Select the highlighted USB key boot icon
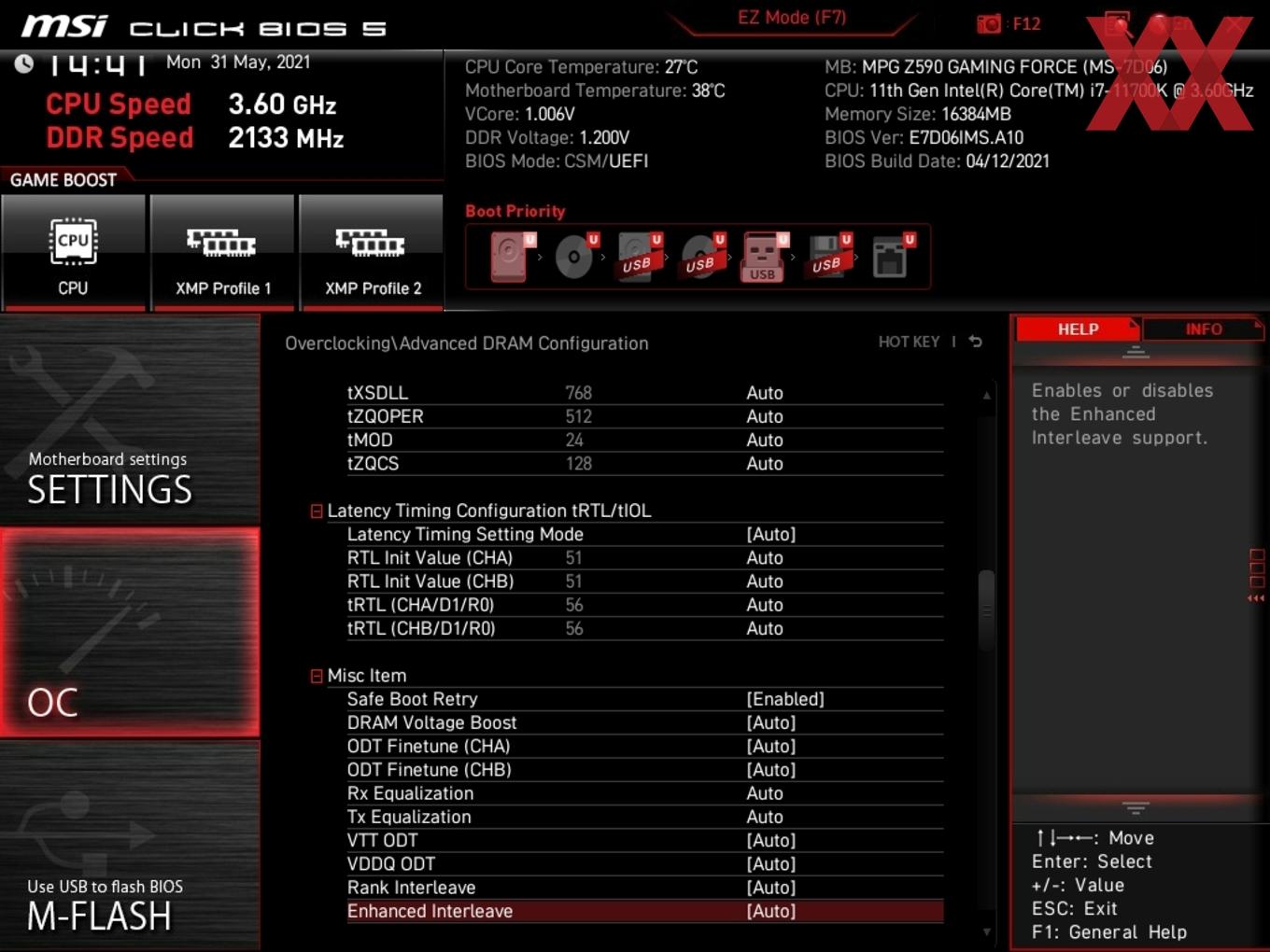The width and height of the screenshot is (1270, 952). click(765, 257)
